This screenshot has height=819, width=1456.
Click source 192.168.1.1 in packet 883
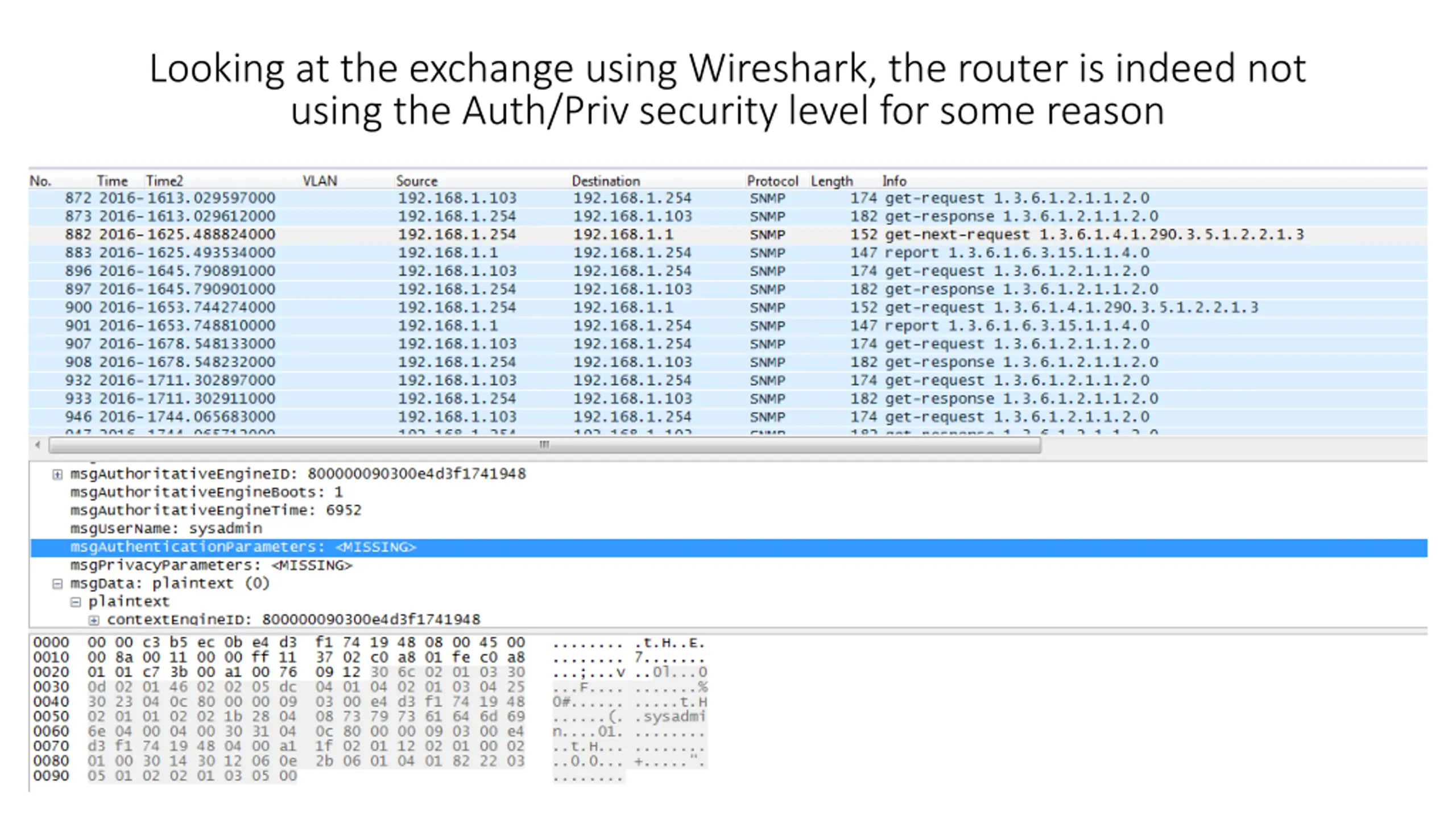pos(448,253)
